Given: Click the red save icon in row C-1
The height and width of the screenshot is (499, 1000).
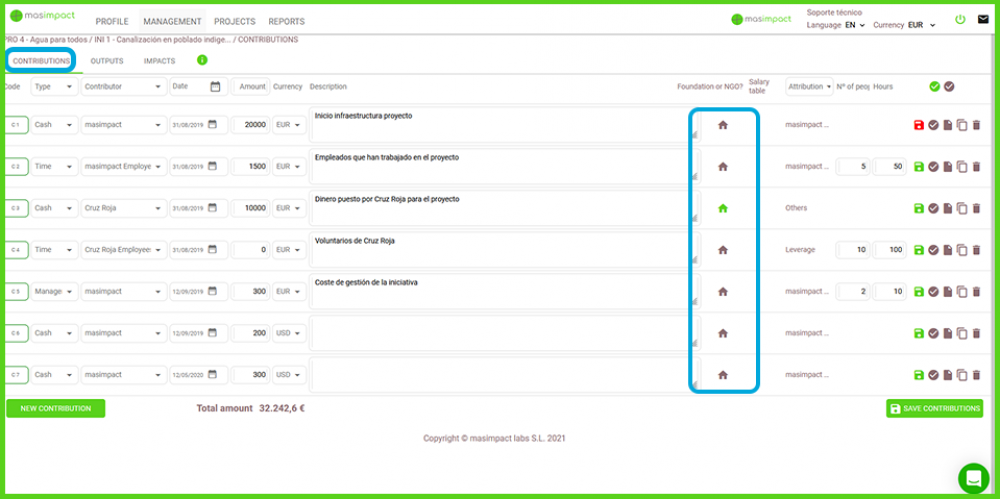Looking at the screenshot, I should [919, 125].
